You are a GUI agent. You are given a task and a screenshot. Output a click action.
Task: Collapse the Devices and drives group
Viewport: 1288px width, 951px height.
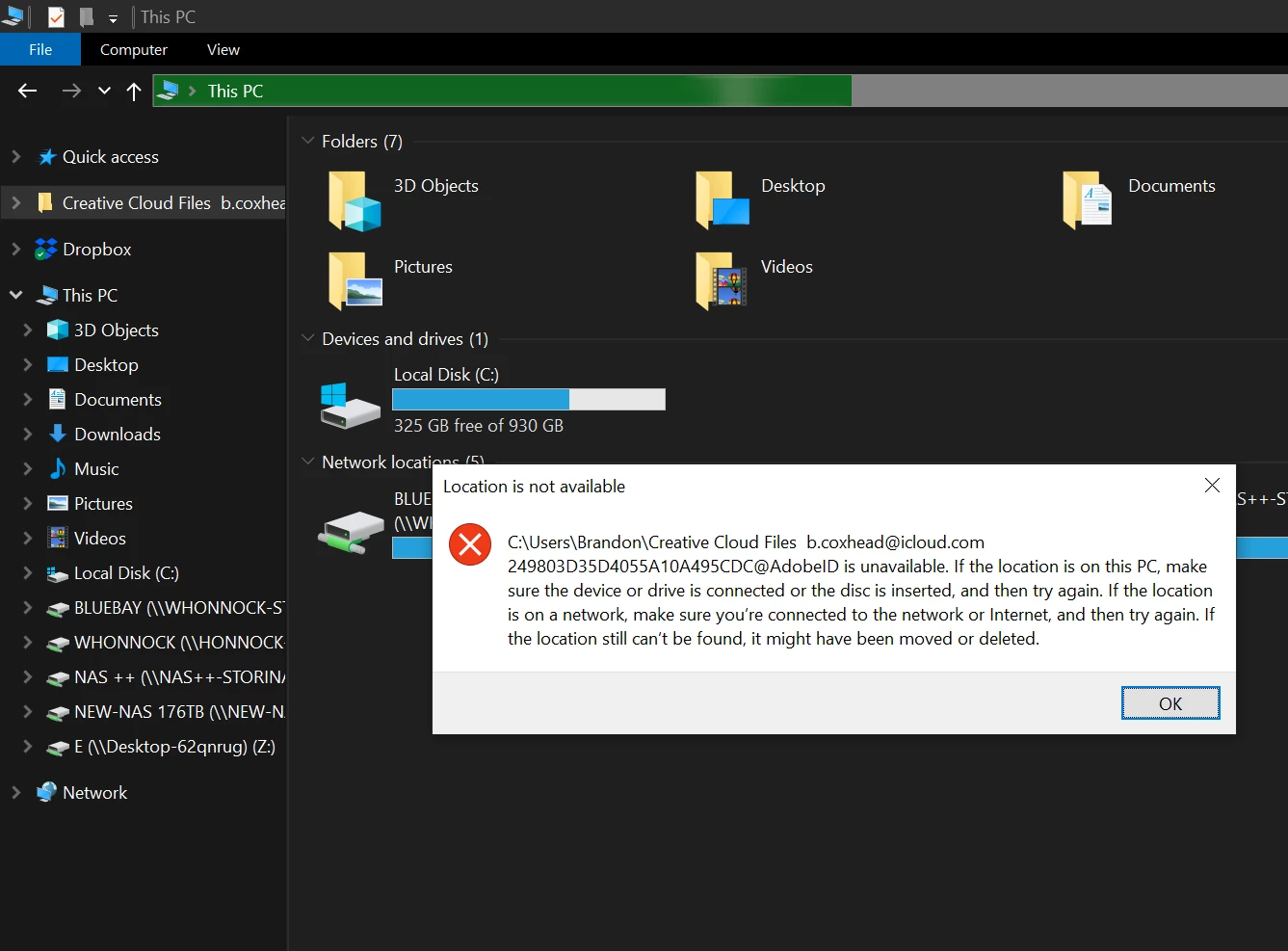coord(308,338)
